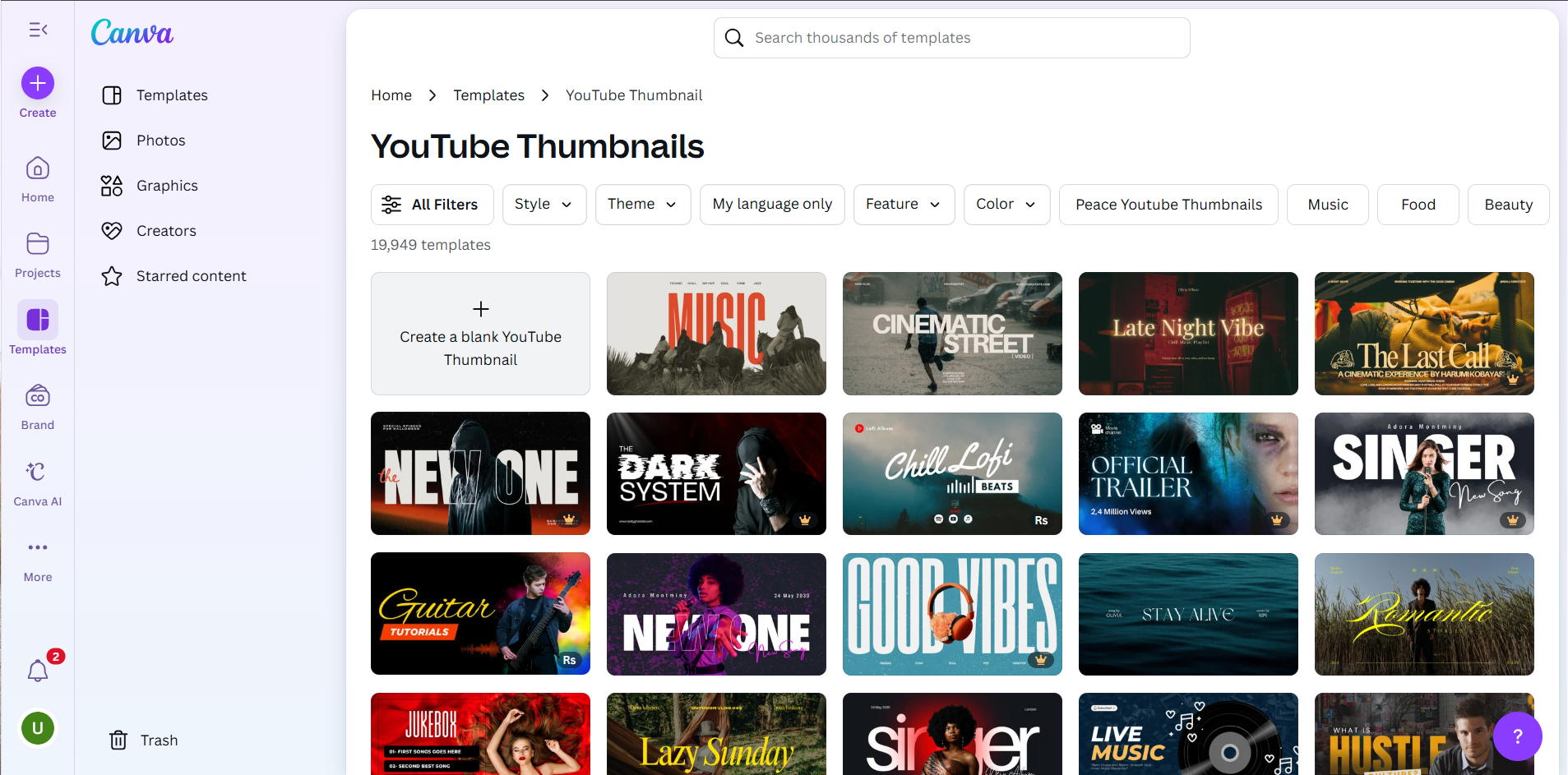
Task: Expand the Style filter dropdown
Action: click(x=543, y=204)
